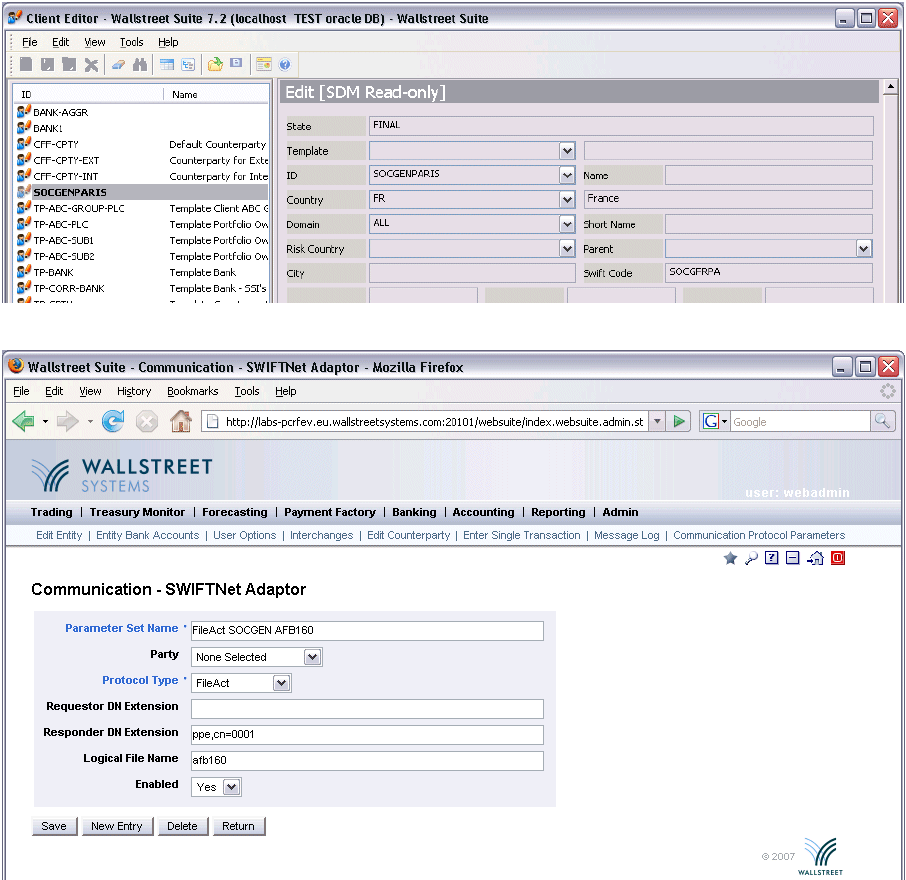
Task: Open the Reporting navigation tab
Action: click(x=558, y=512)
